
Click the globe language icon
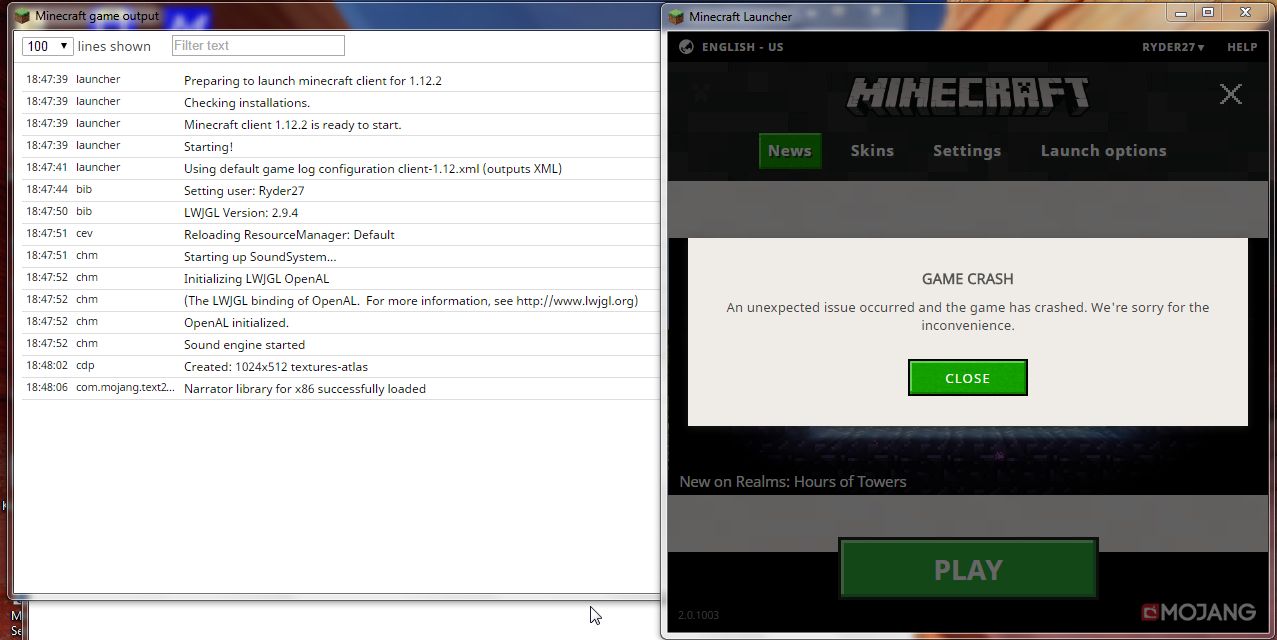pos(686,47)
